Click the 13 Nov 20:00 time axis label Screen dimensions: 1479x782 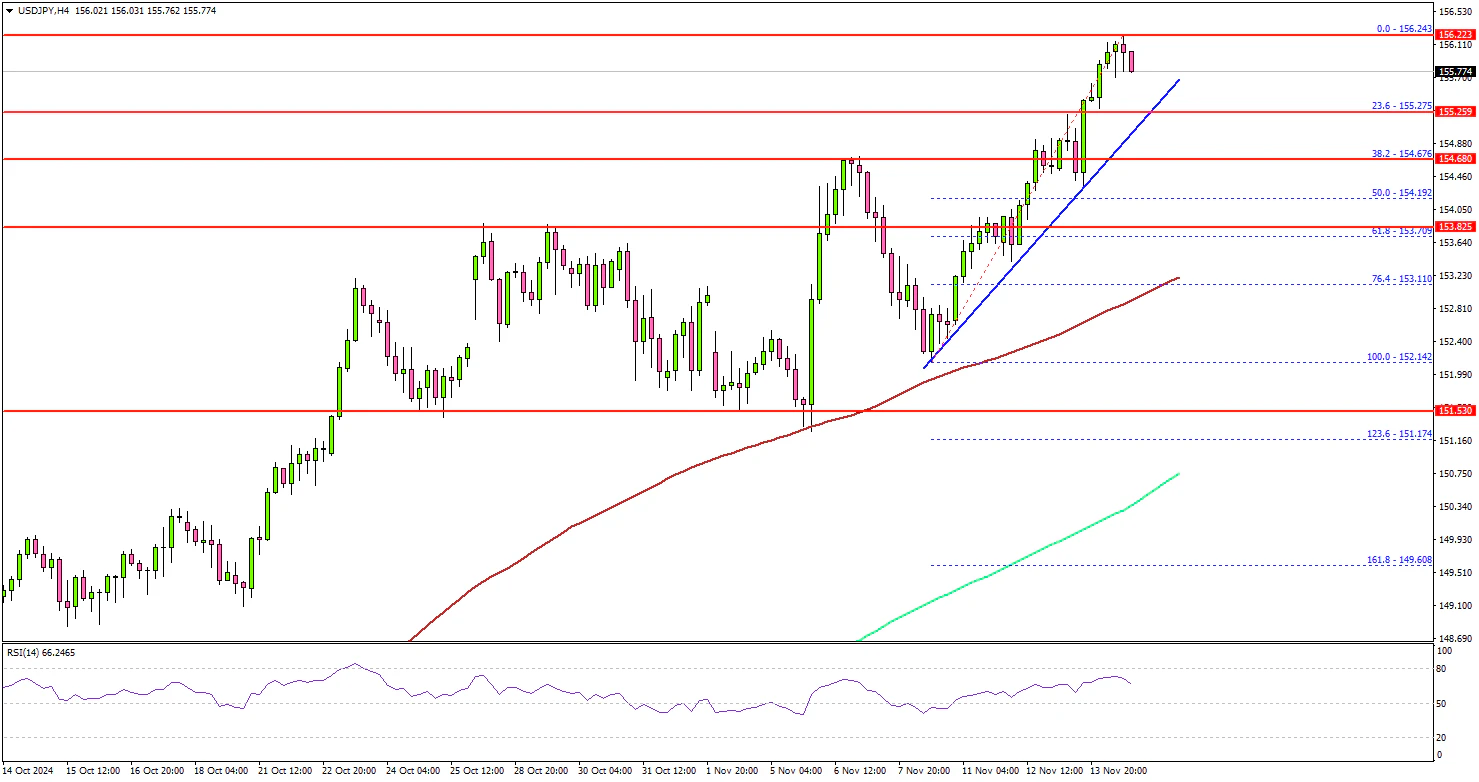(1120, 771)
